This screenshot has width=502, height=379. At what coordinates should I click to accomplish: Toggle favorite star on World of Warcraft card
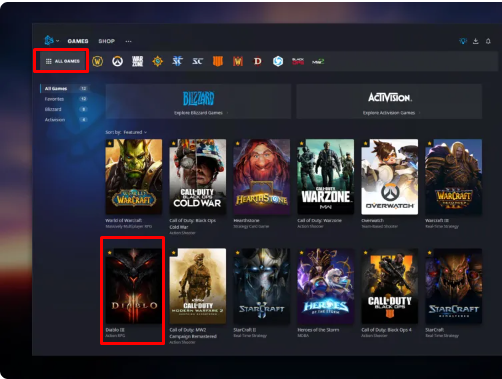click(110, 144)
